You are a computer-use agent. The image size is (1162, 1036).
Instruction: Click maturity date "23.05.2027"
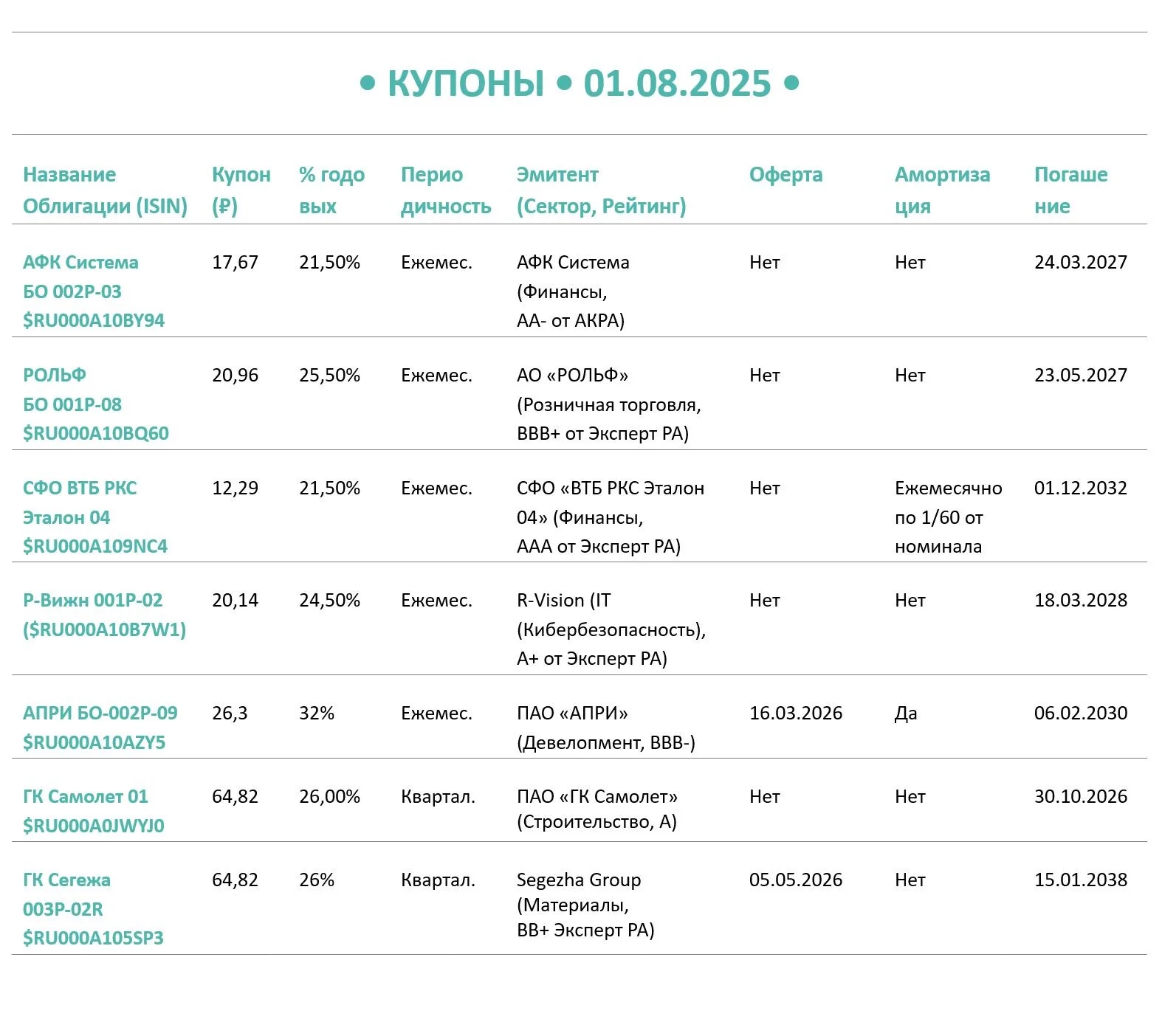(1081, 376)
